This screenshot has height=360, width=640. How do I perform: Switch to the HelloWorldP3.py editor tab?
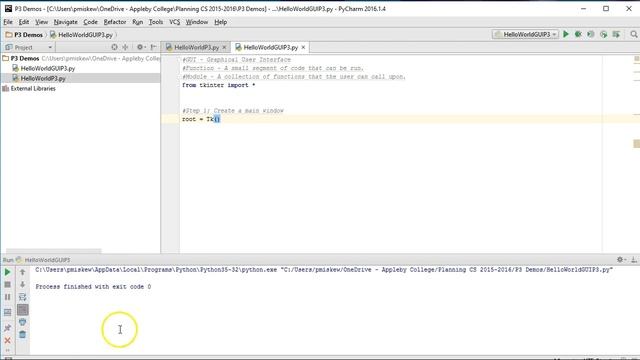(x=196, y=47)
